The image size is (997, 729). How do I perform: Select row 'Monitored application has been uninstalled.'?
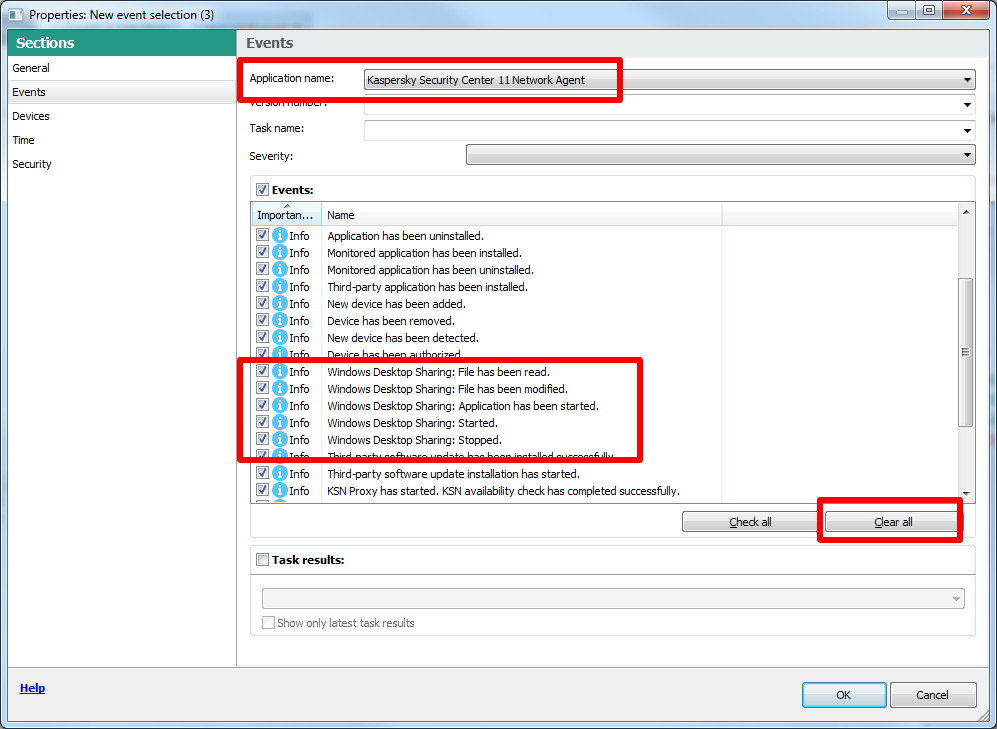[x=430, y=269]
